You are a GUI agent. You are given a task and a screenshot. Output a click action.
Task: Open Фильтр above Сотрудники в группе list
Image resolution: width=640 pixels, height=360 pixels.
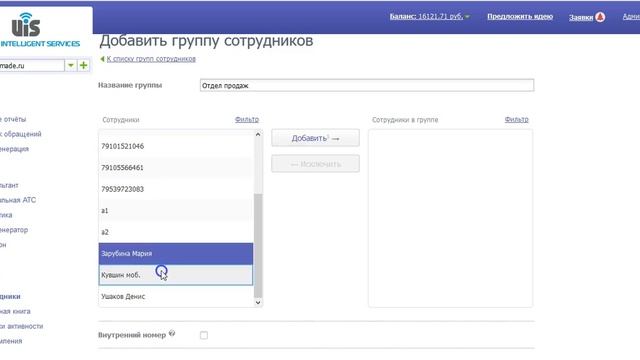point(516,120)
